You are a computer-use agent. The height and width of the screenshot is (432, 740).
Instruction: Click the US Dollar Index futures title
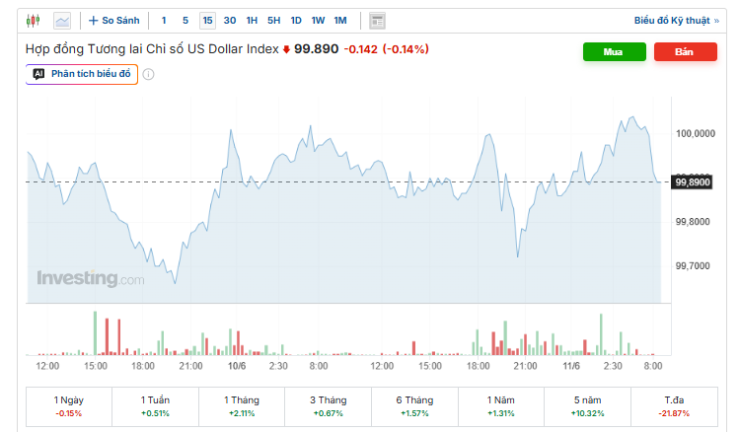[152, 49]
